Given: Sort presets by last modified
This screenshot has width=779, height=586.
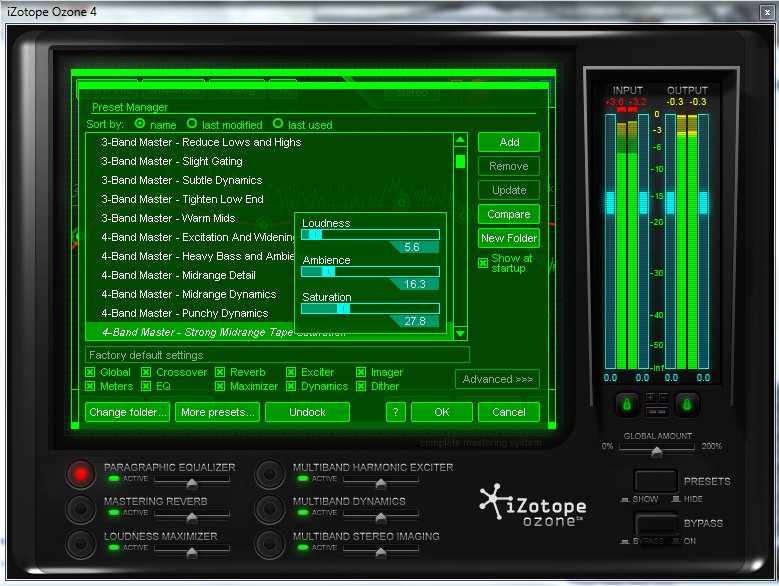Looking at the screenshot, I should (192, 123).
